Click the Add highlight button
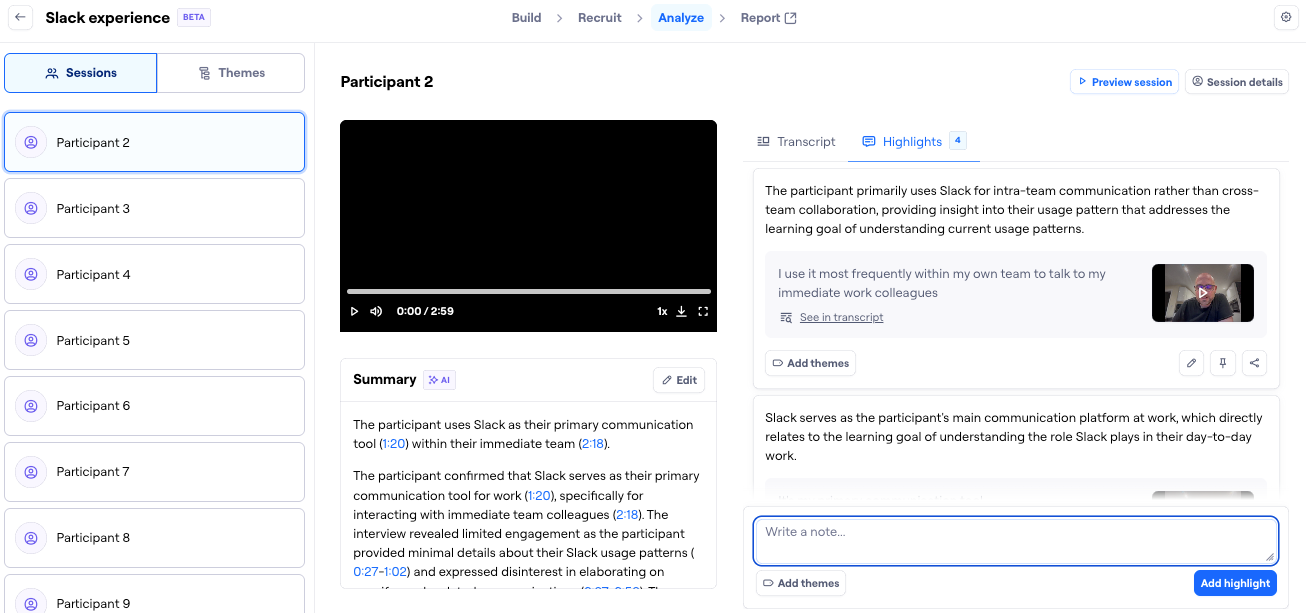Viewport: 1306px width, 613px height. 1235,583
